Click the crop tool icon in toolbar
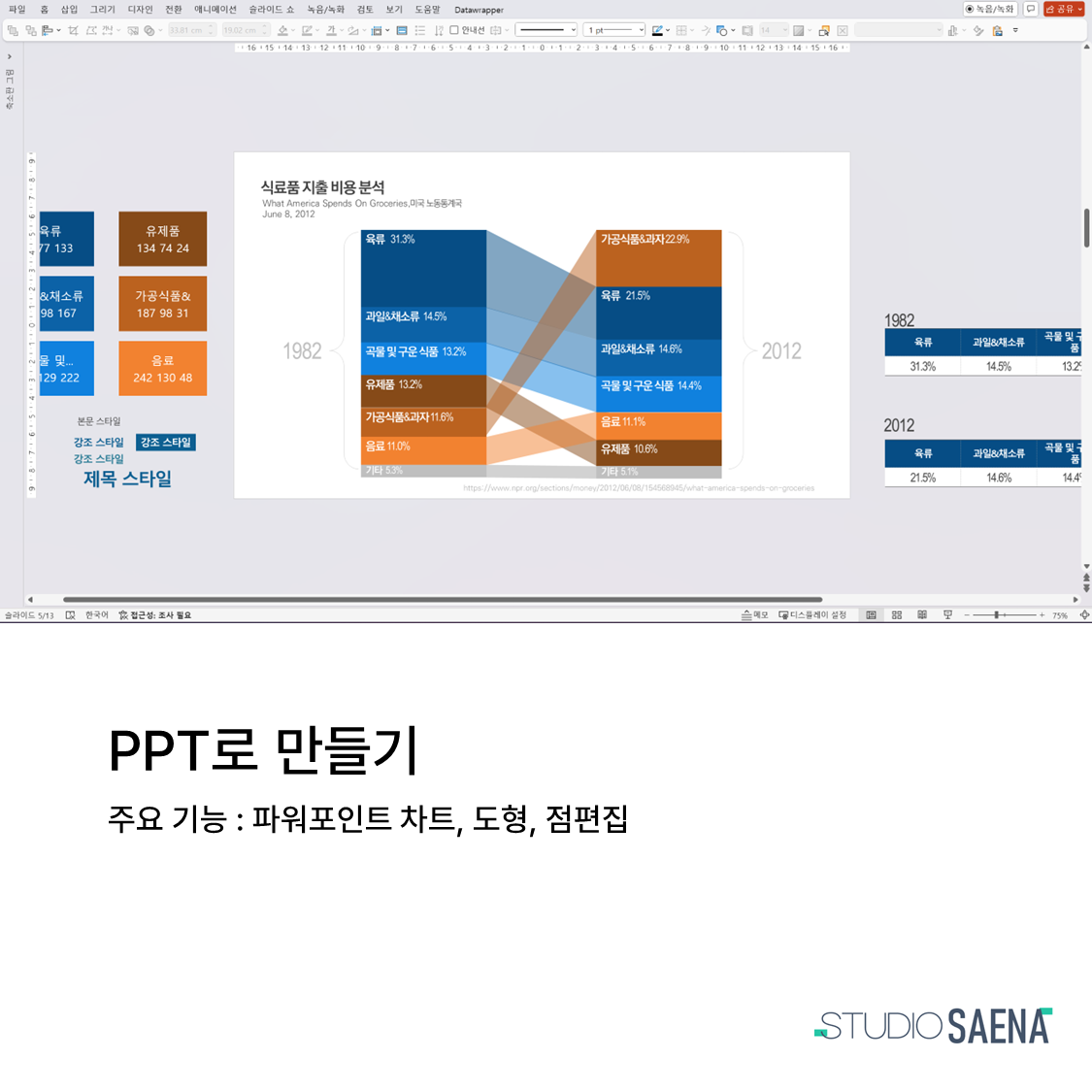 (73, 31)
